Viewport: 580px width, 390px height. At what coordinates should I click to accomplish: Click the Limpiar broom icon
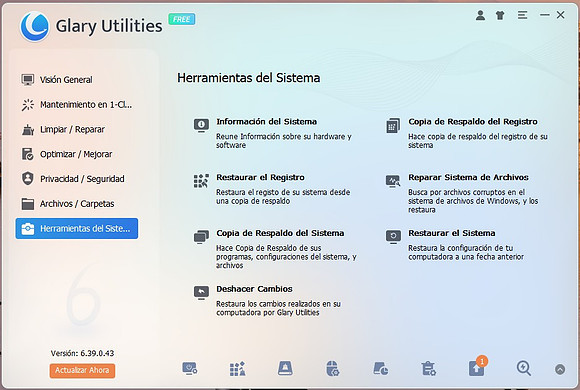tap(28, 130)
